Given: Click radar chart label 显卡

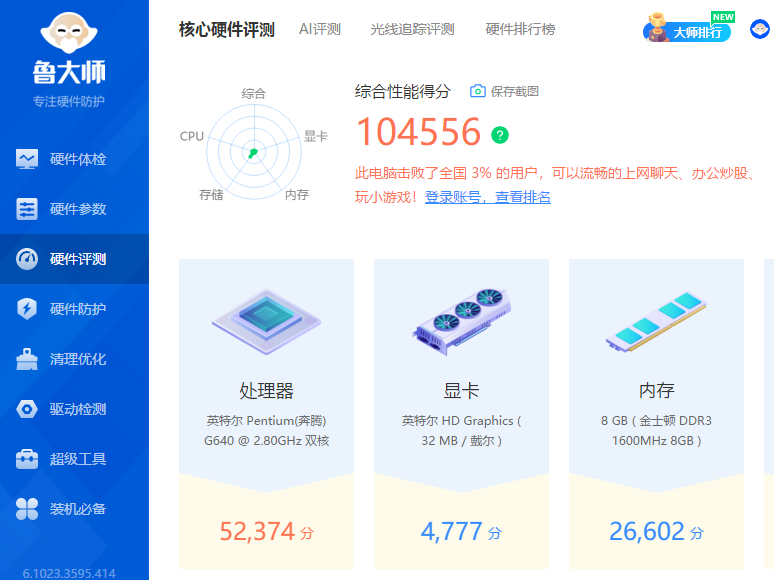Looking at the screenshot, I should 316,136.
